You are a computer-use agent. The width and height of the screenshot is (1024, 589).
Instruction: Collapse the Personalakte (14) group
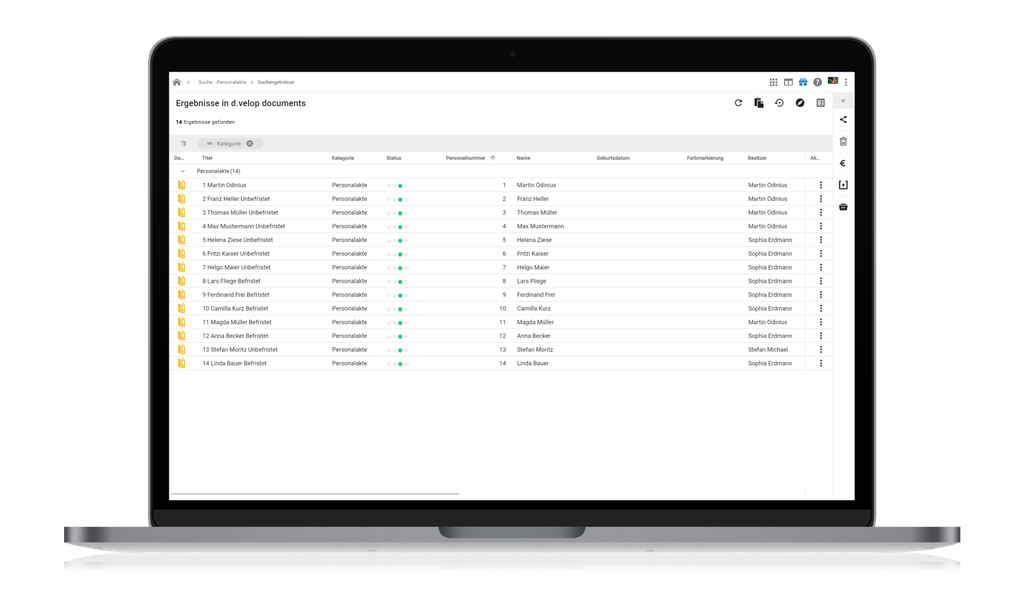tap(183, 171)
